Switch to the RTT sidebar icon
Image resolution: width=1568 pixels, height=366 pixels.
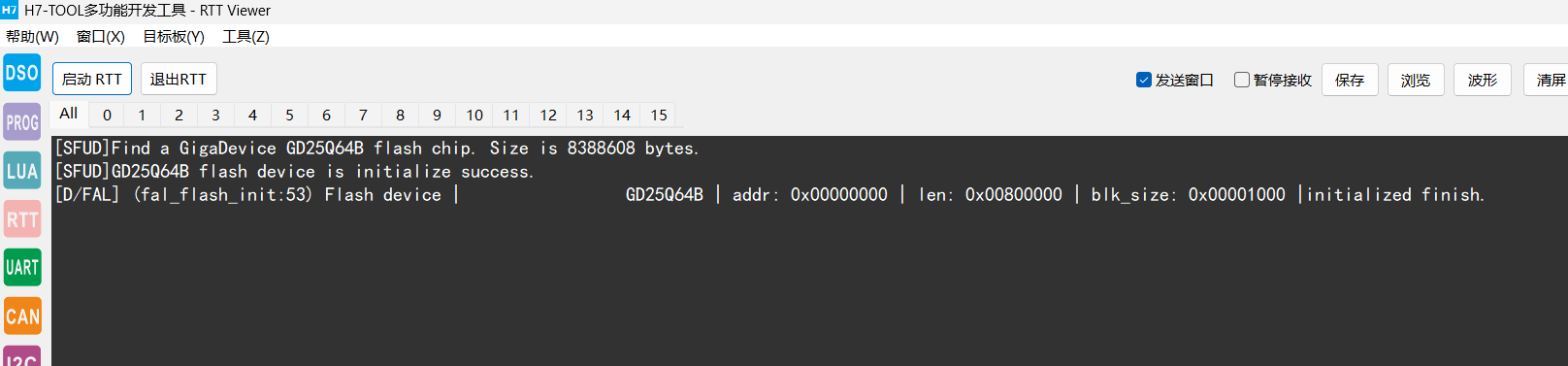click(22, 219)
